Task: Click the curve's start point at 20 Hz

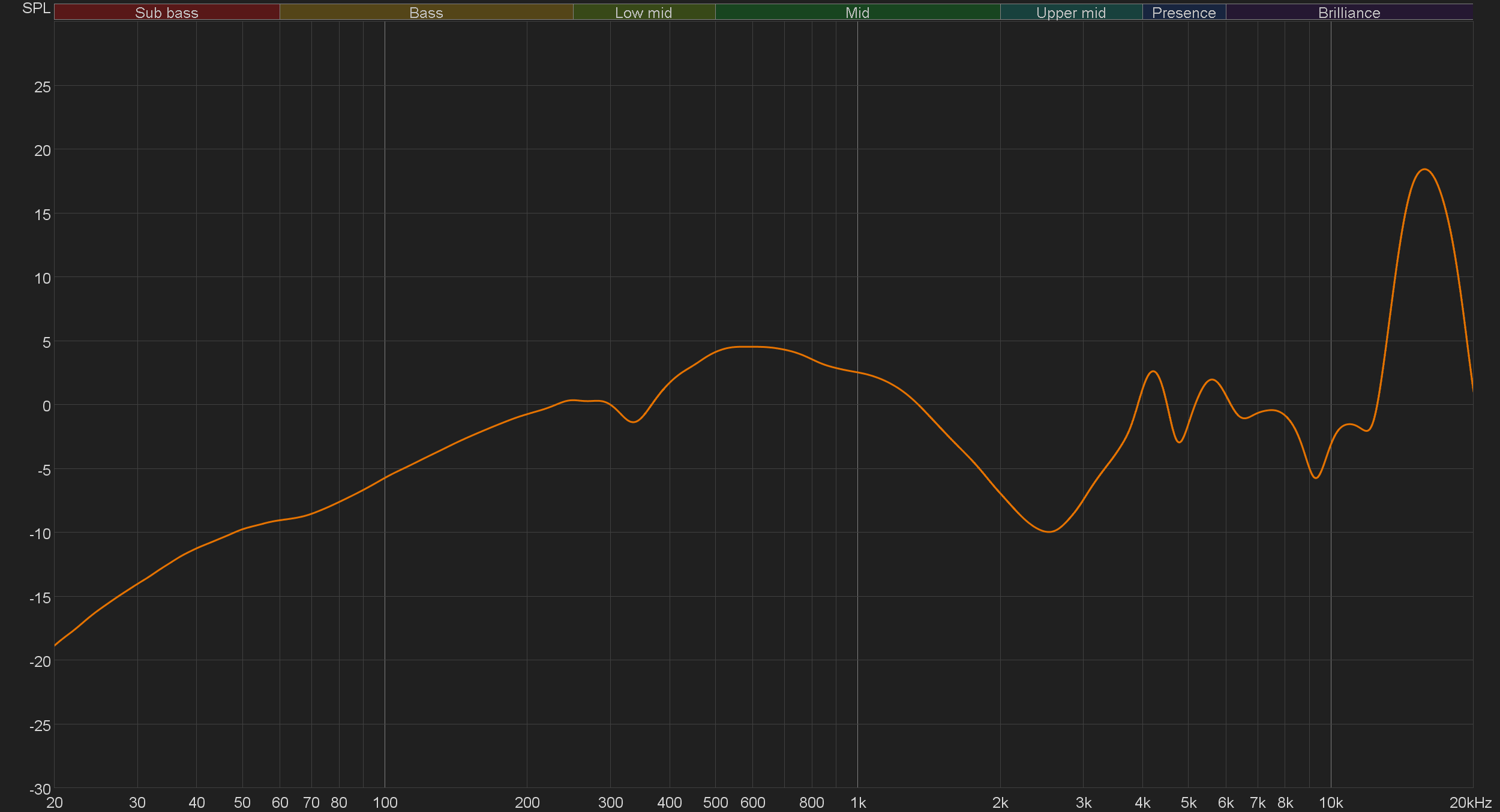Action: tap(55, 645)
